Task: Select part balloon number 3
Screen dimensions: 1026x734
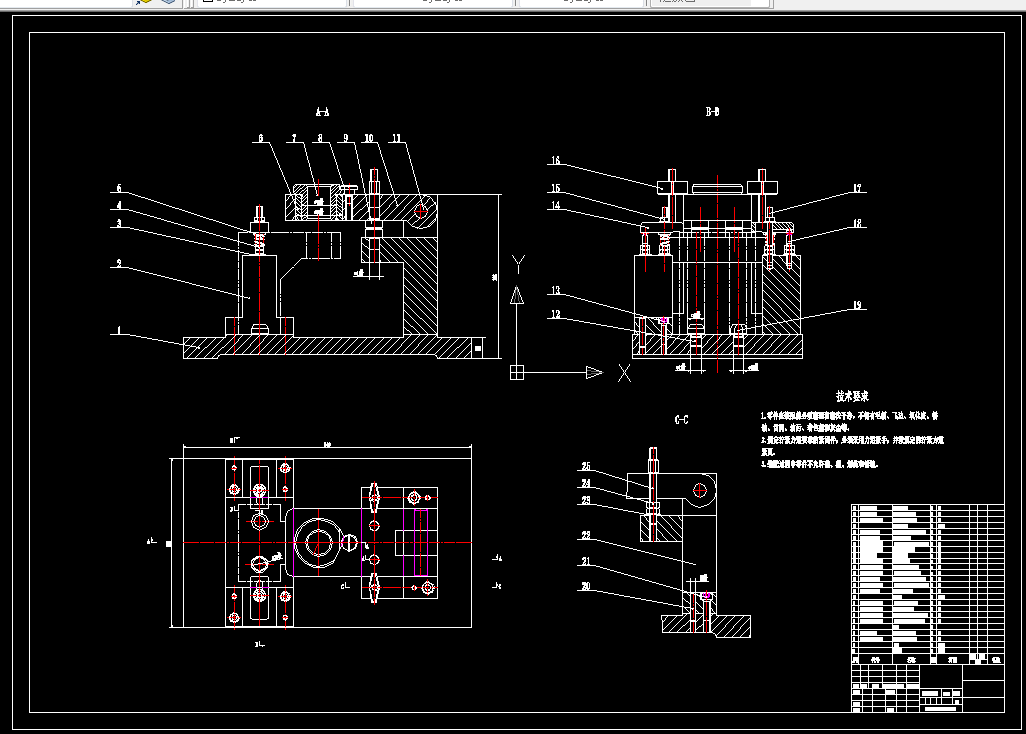Action: coord(119,223)
